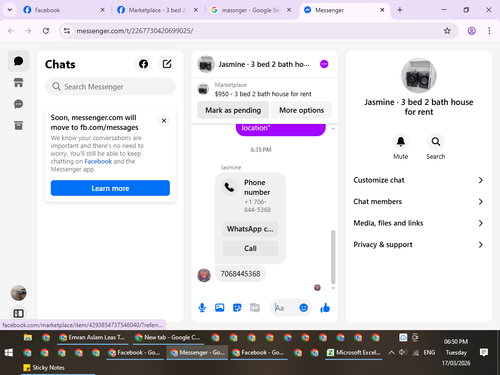500x375 pixels.
Task: Choose a sticker with sticker icon
Action: click(x=237, y=308)
